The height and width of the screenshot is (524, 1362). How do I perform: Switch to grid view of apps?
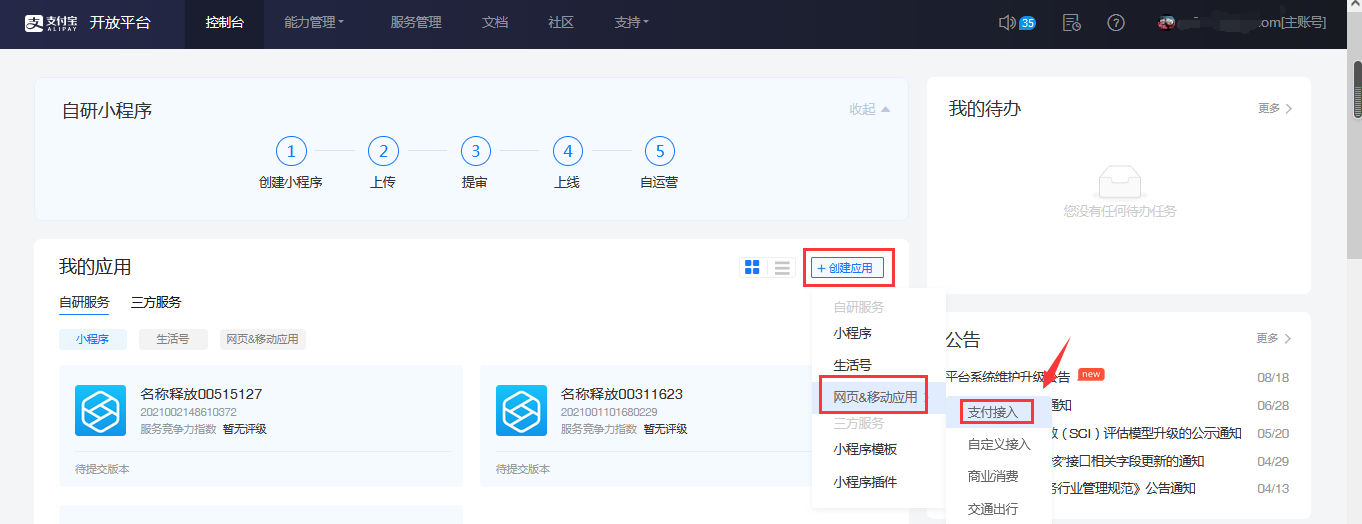coord(752,267)
